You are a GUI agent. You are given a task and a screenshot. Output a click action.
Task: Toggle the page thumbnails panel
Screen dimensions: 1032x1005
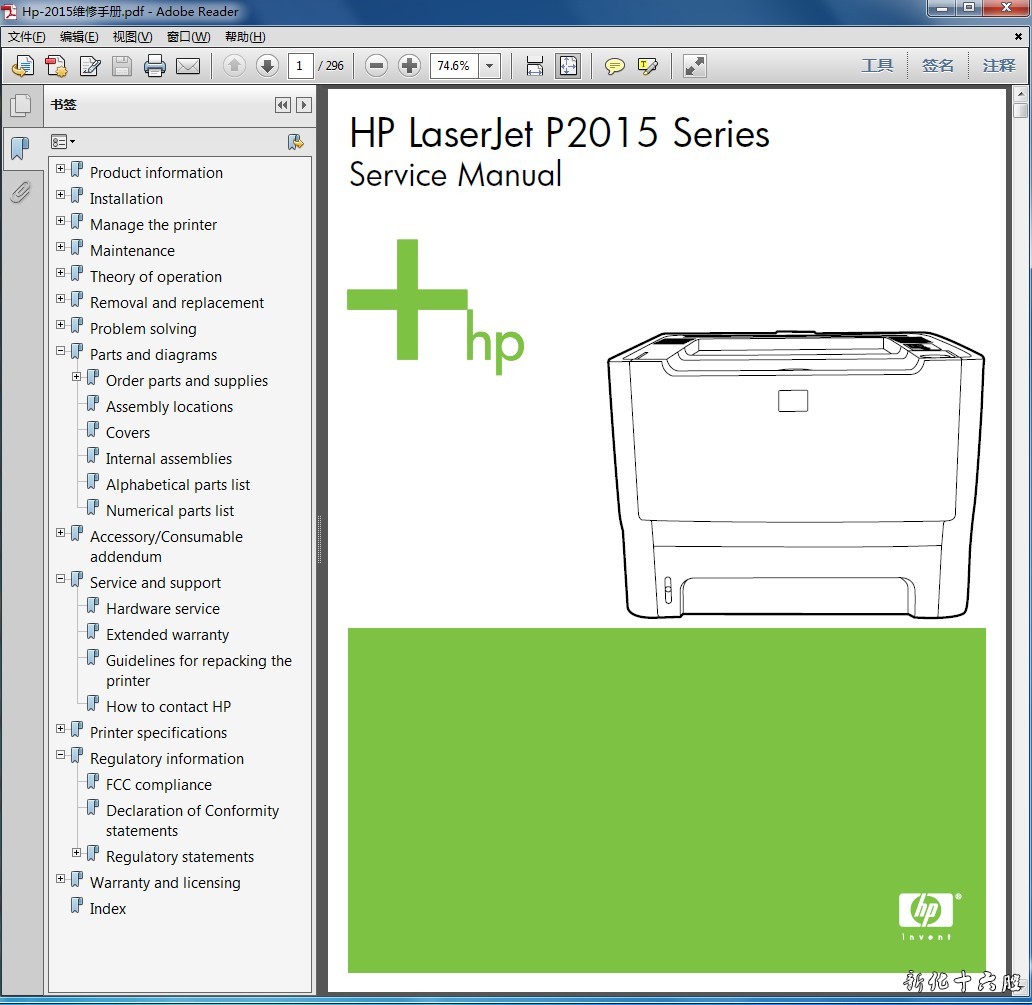coord(20,105)
